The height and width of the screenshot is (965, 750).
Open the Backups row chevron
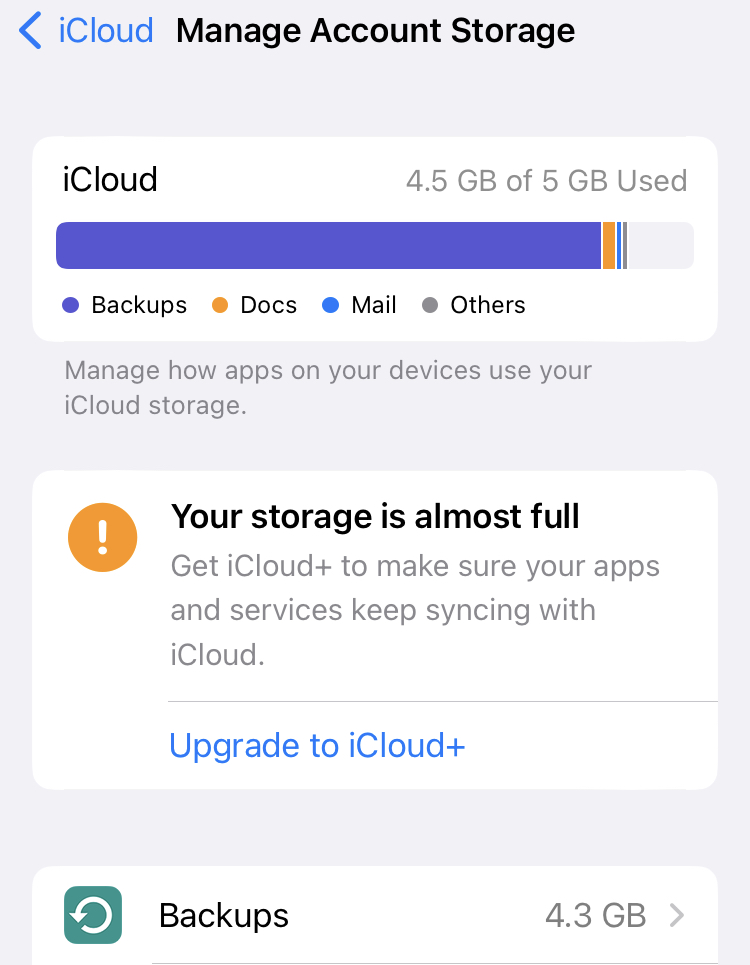coord(677,915)
